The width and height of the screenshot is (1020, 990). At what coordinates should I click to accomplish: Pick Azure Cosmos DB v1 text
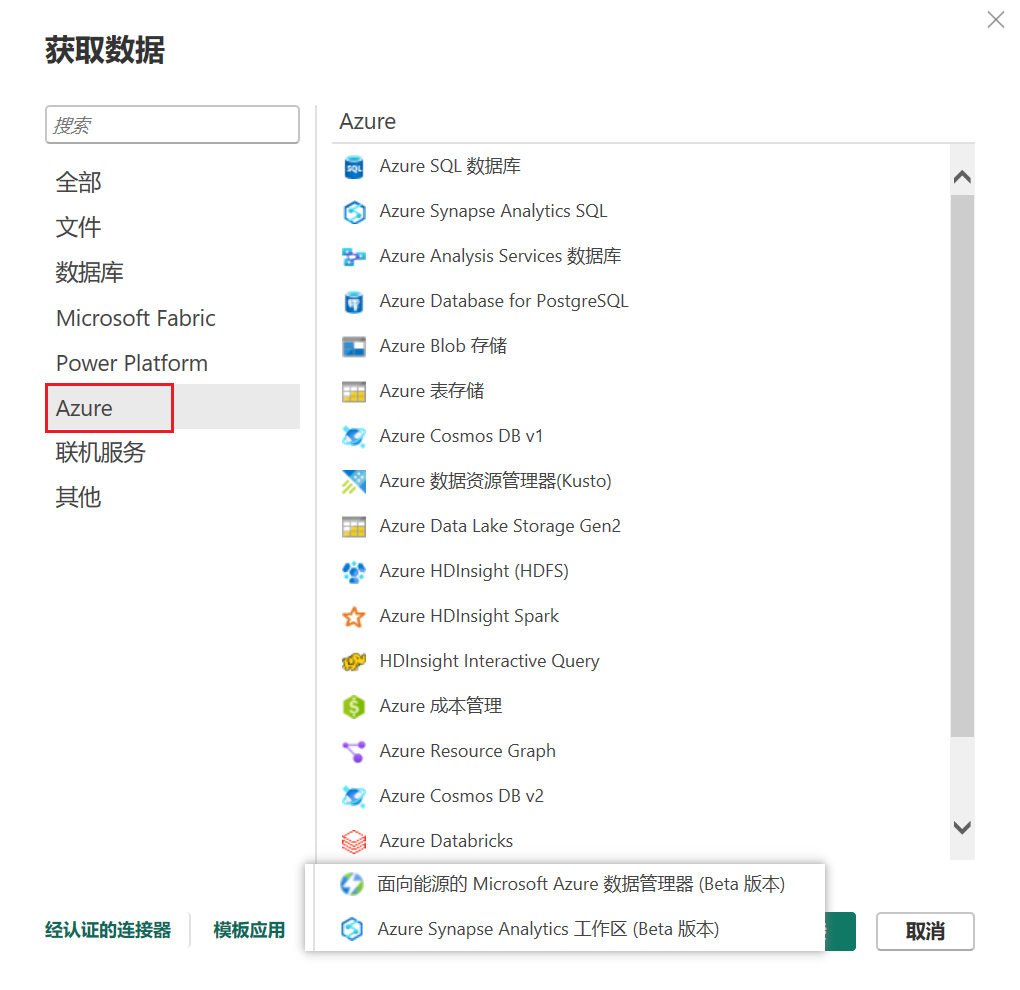pos(461,436)
